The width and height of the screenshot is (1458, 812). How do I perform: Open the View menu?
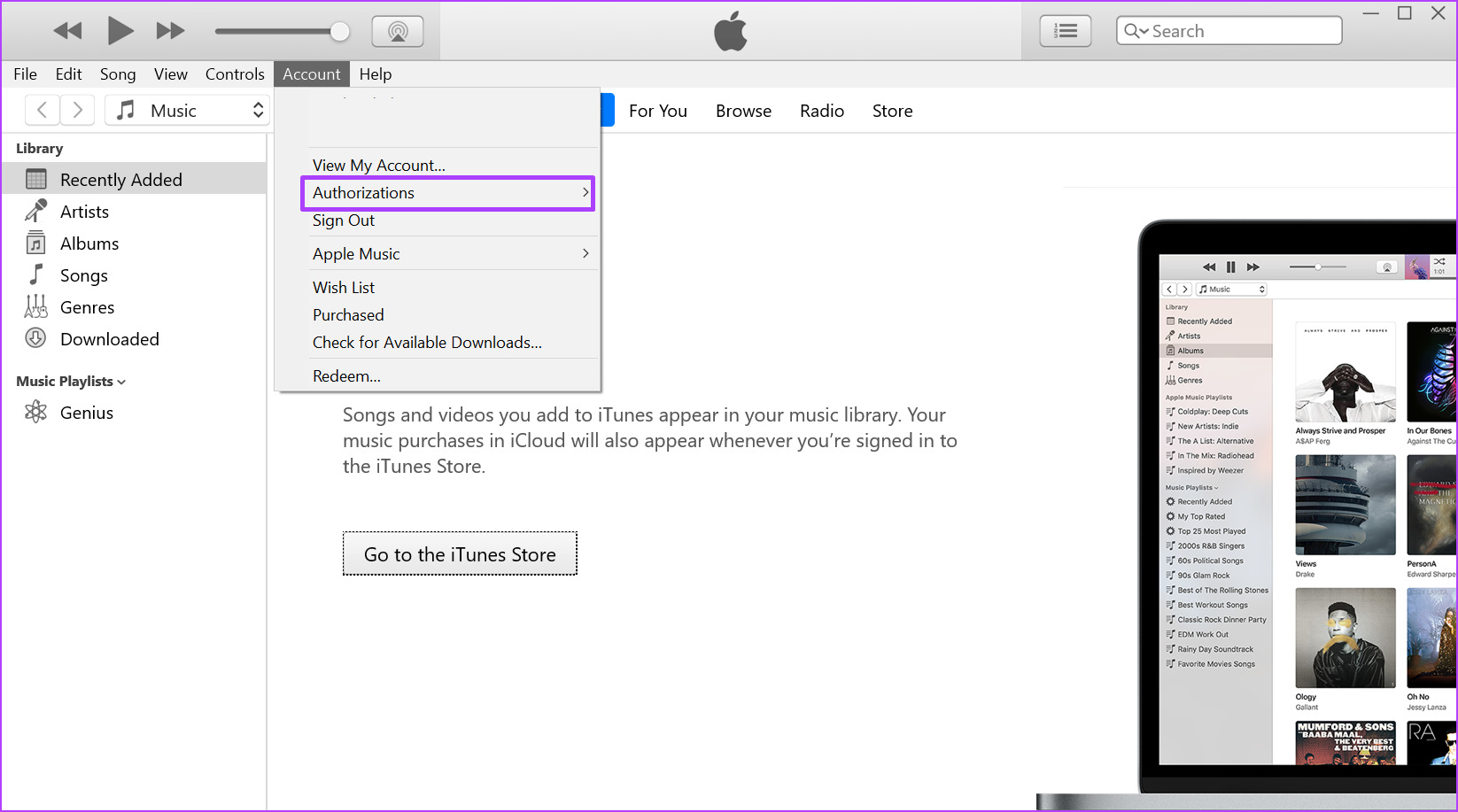click(171, 74)
